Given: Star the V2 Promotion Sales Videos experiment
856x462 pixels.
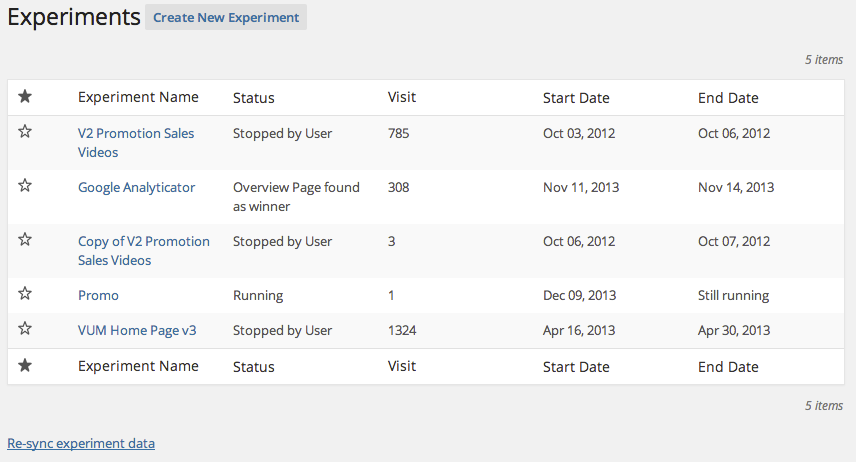Looking at the screenshot, I should (25, 132).
